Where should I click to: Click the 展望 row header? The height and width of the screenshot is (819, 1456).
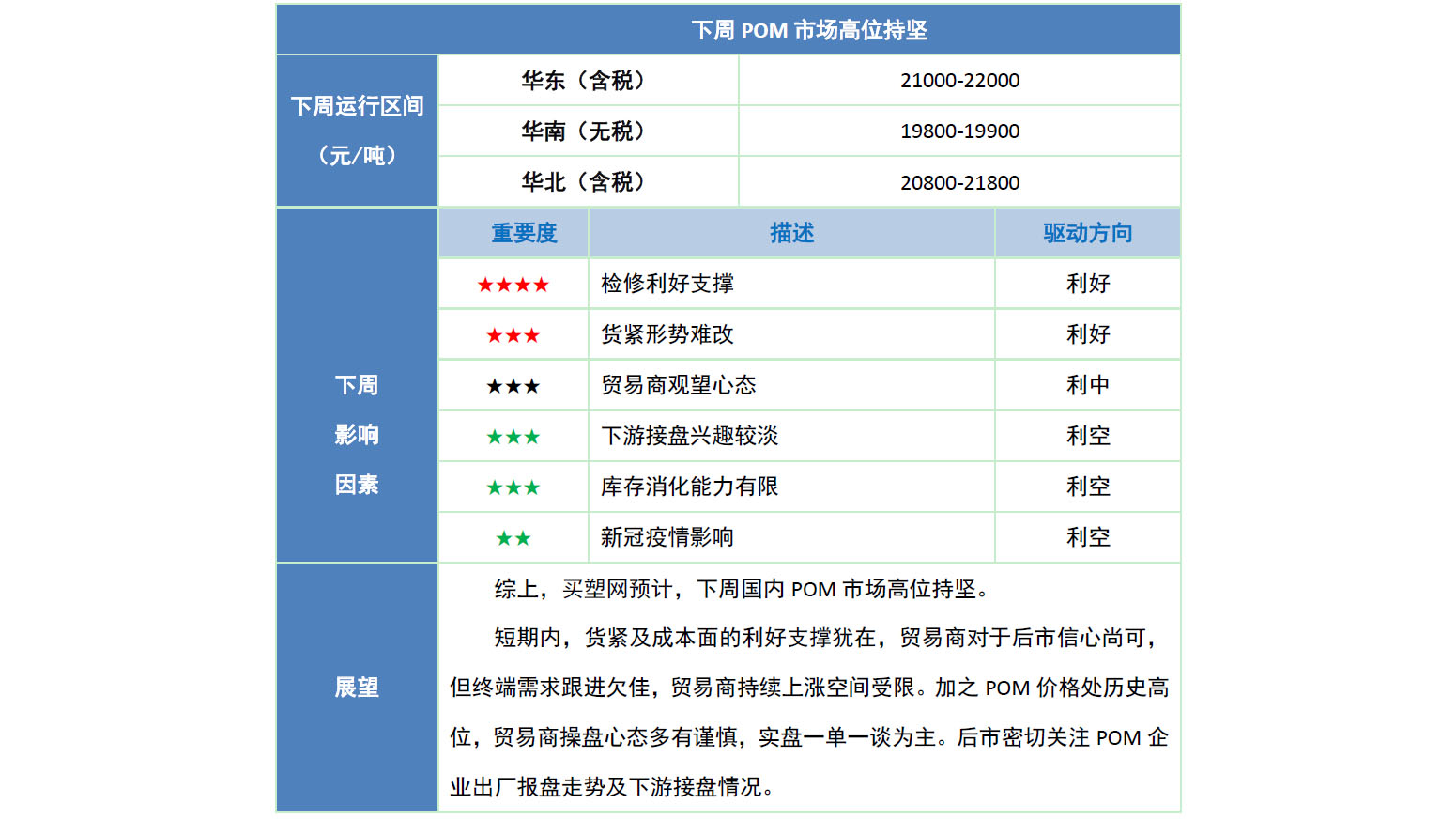click(x=357, y=688)
